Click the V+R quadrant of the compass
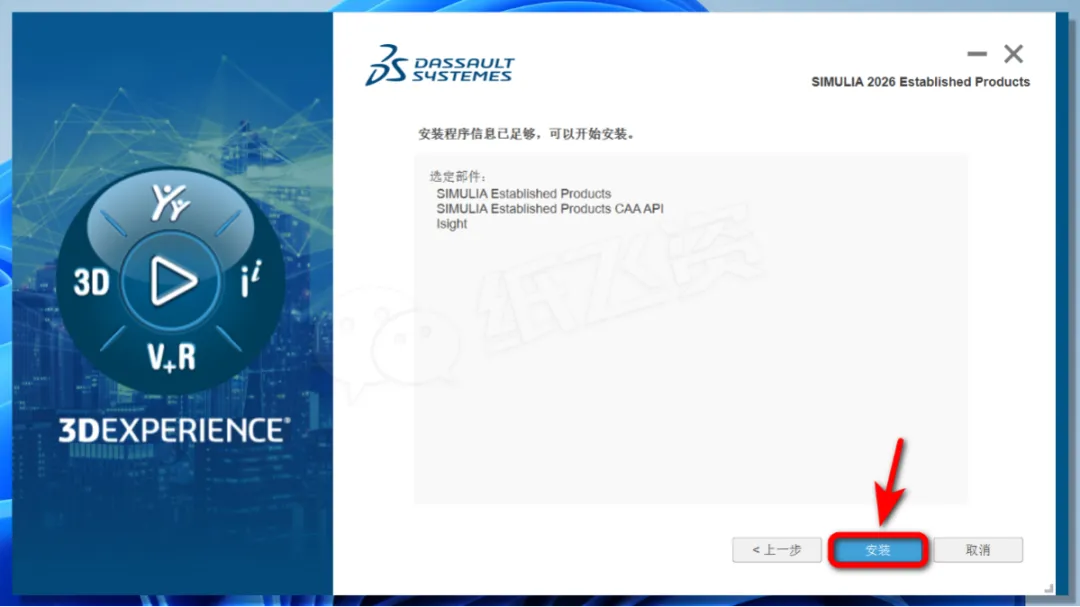Viewport: 1080px width, 607px height. point(172,358)
